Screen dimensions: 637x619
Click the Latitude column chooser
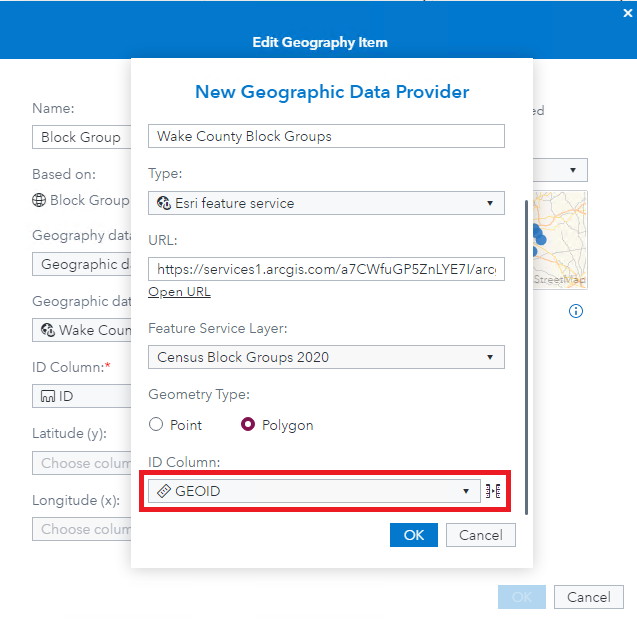(82, 463)
